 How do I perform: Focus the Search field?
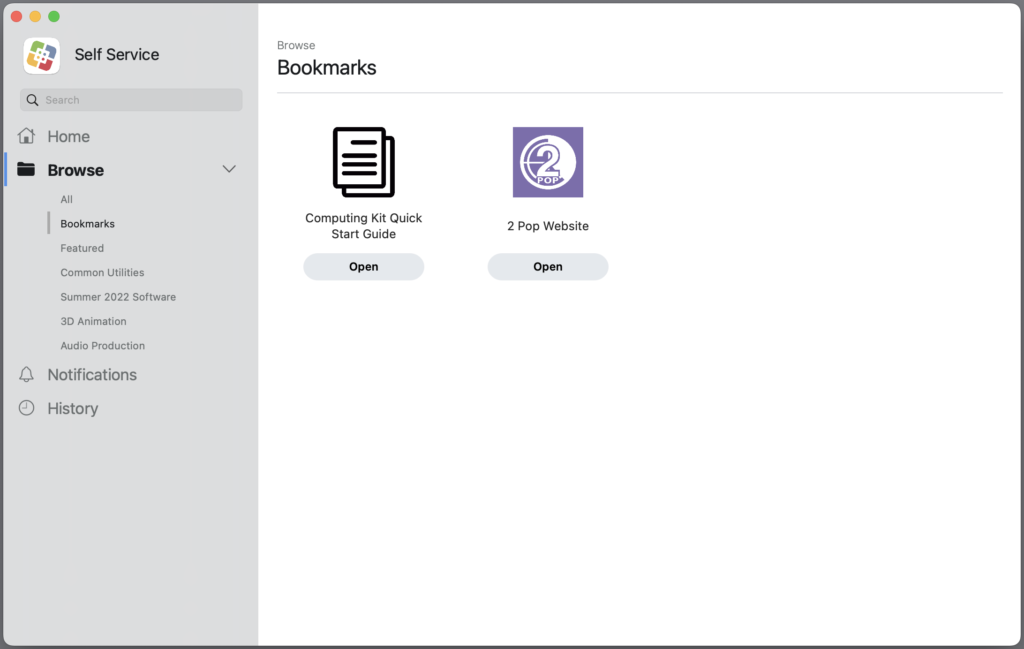pos(131,100)
